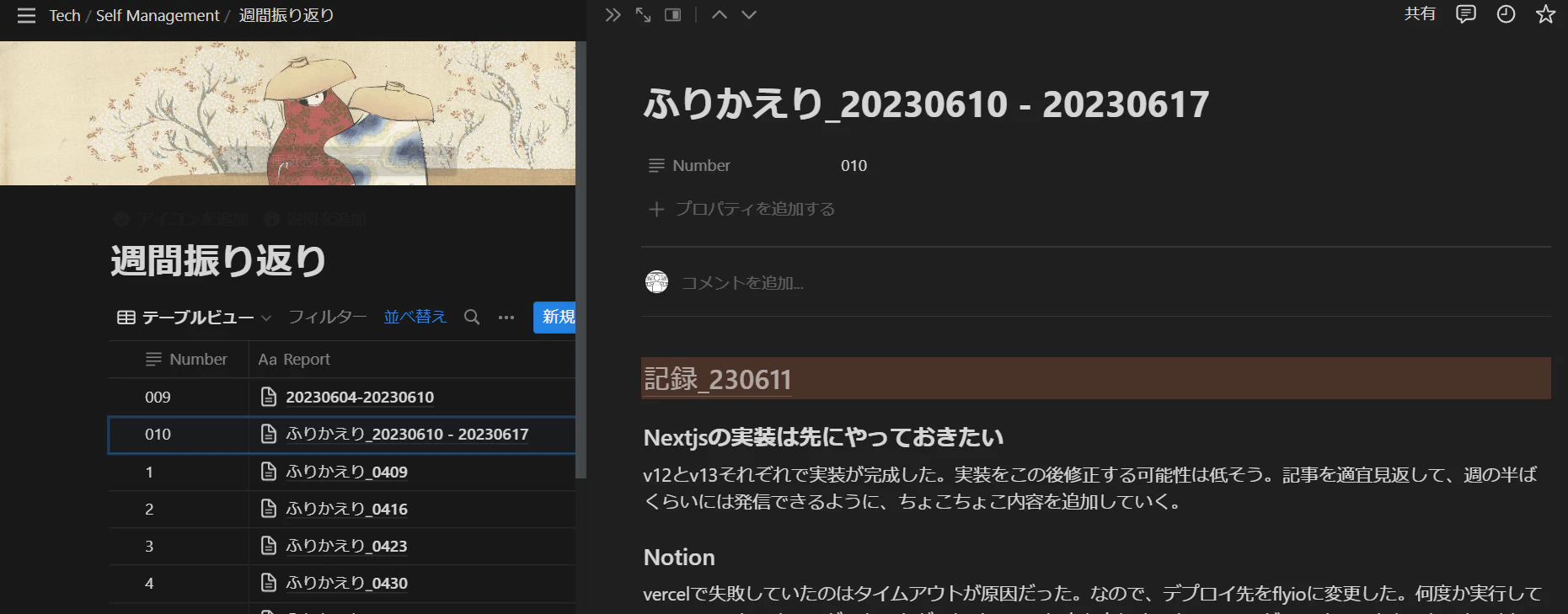Open the ふりかえり_0409 report
The width and height of the screenshot is (1568, 614).
point(346,472)
